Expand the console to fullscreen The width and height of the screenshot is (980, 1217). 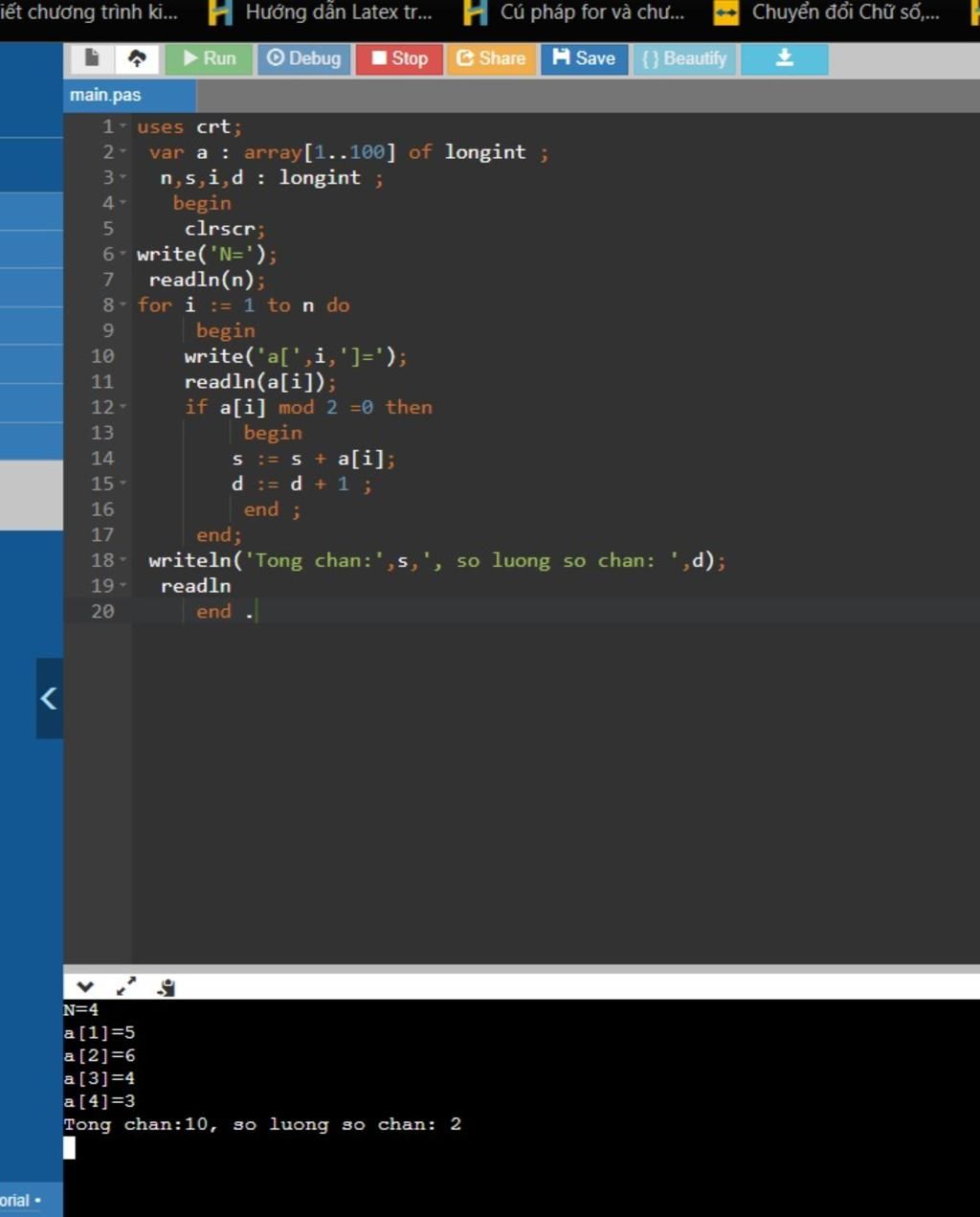coord(126,986)
